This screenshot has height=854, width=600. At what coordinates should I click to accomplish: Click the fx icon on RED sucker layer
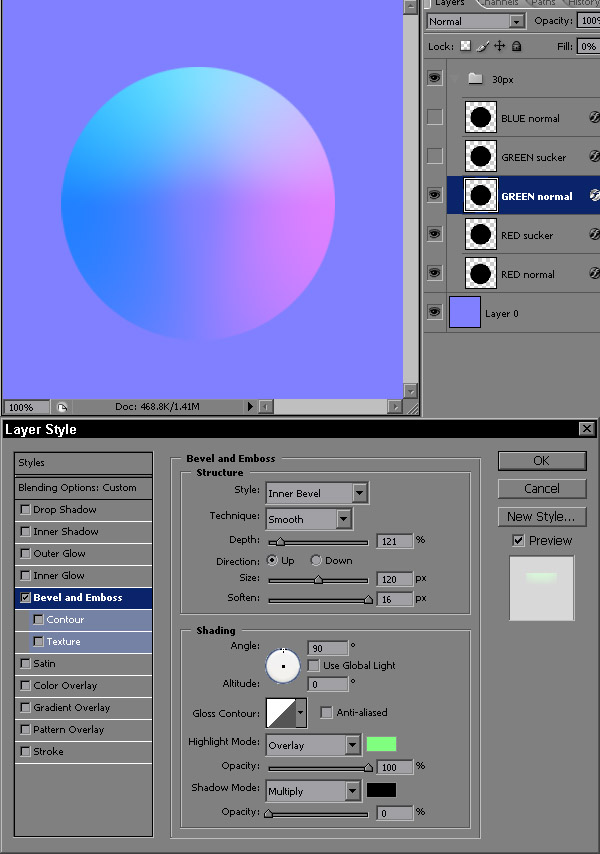pyautogui.click(x=594, y=235)
